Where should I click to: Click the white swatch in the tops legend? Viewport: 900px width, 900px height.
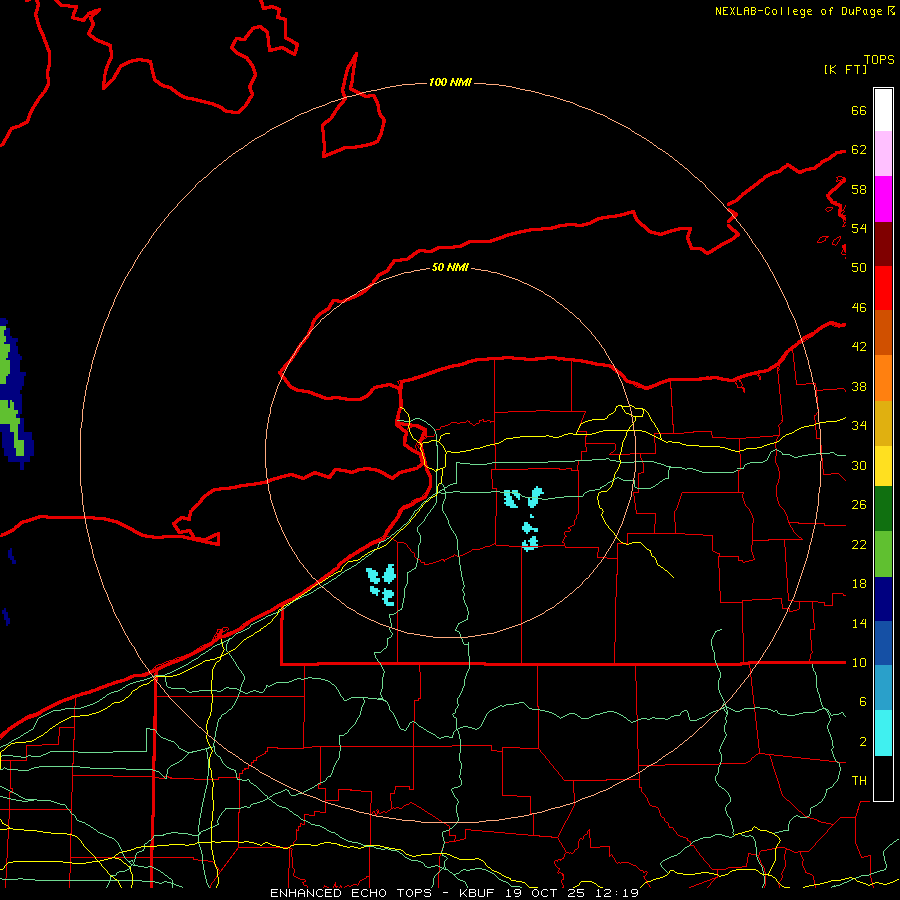883,110
